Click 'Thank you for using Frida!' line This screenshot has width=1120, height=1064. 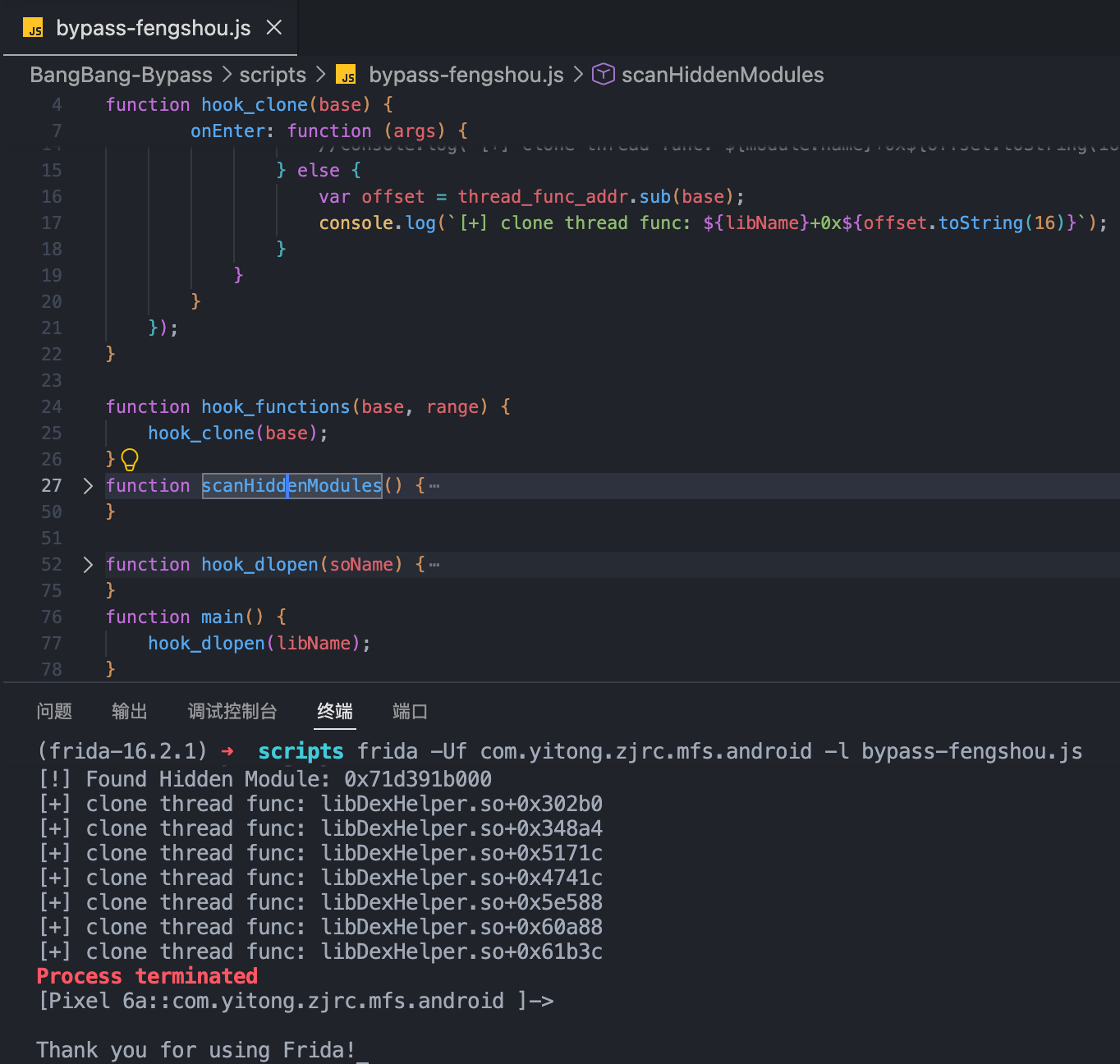(196, 1050)
